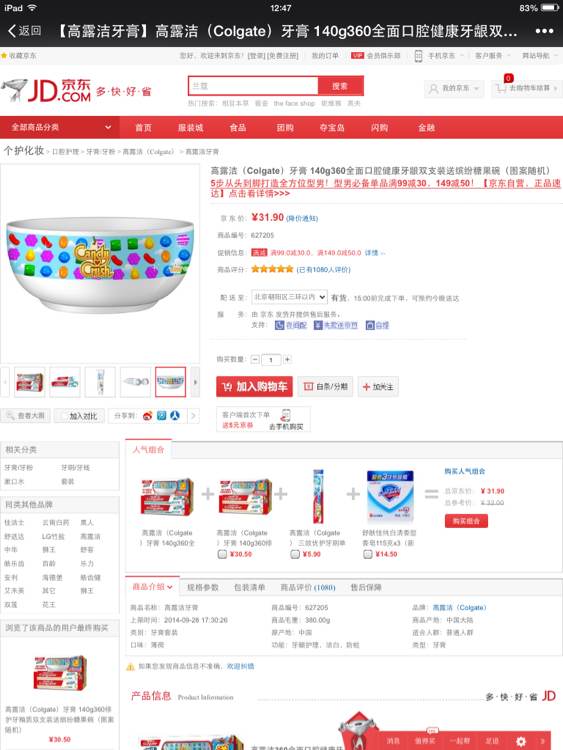
Task: Show next thumbnails with right arrow
Action: pos(195,382)
